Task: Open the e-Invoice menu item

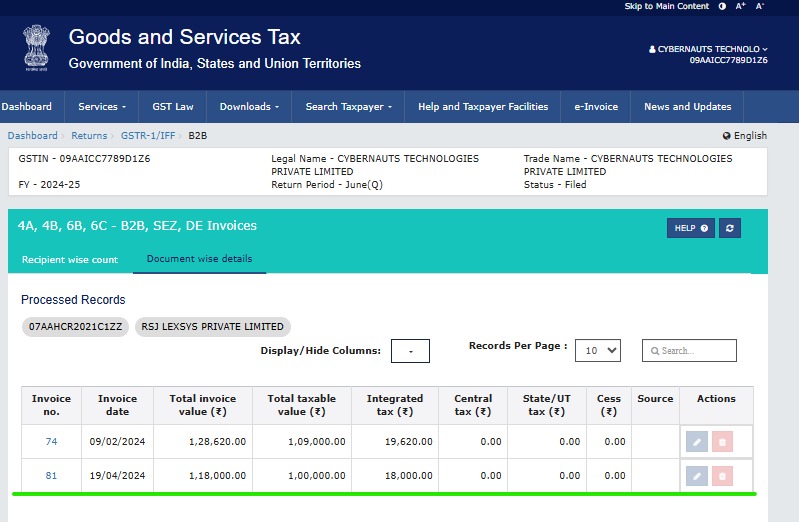Action: [596, 107]
